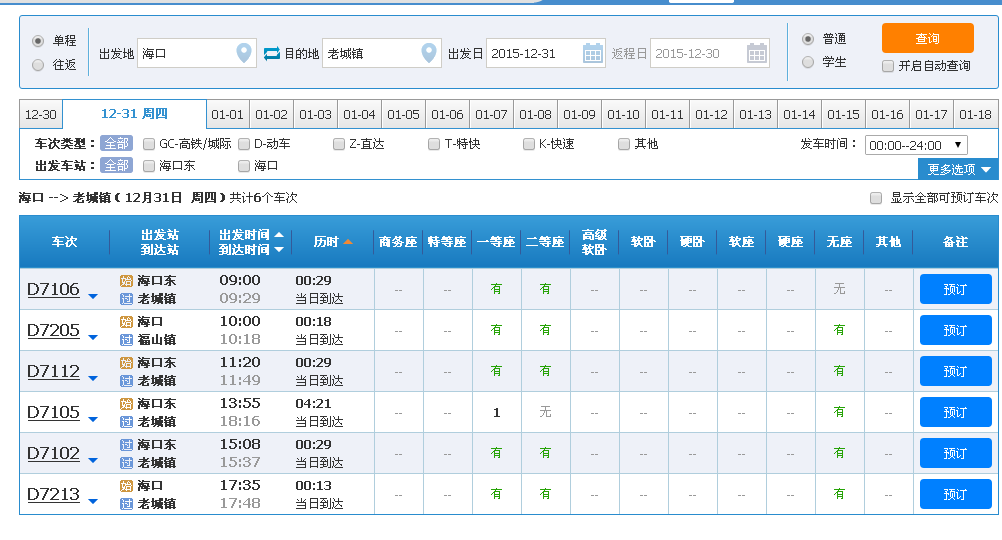Expand stop details arrow for D7112
This screenshot has width=1002, height=540.
(93, 378)
